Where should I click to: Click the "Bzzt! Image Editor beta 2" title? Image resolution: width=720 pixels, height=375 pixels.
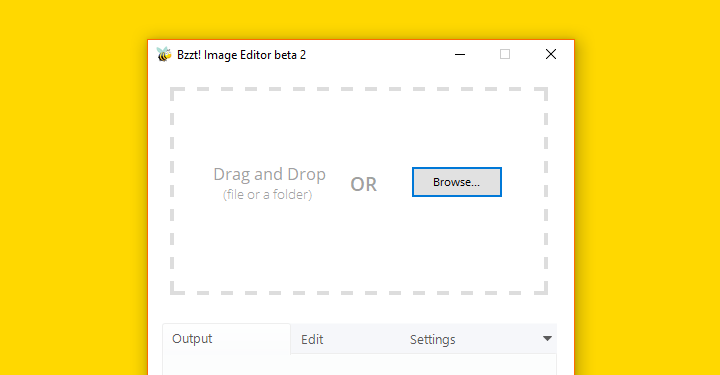242,55
